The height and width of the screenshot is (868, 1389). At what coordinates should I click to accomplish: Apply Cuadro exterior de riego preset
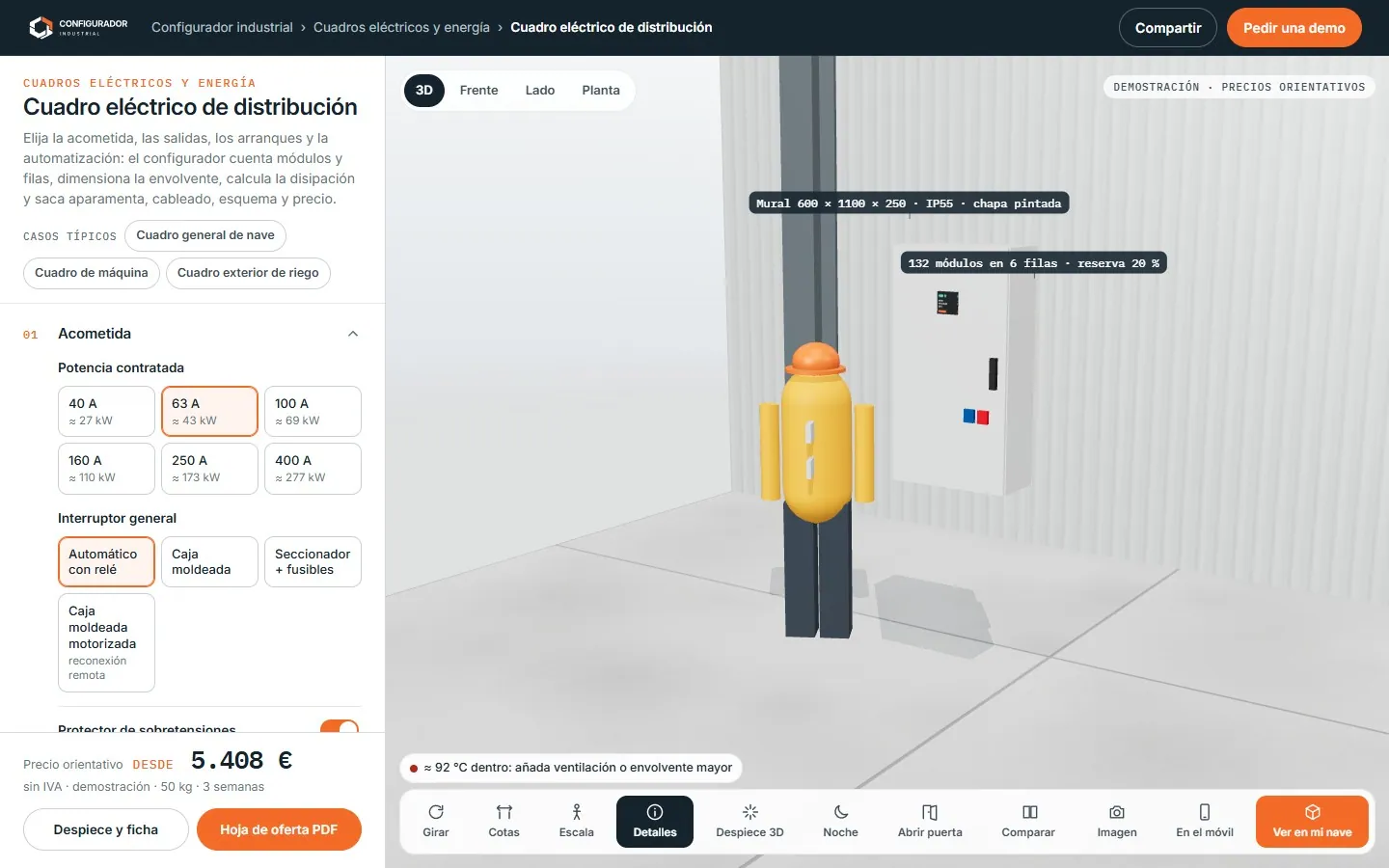[x=248, y=273]
